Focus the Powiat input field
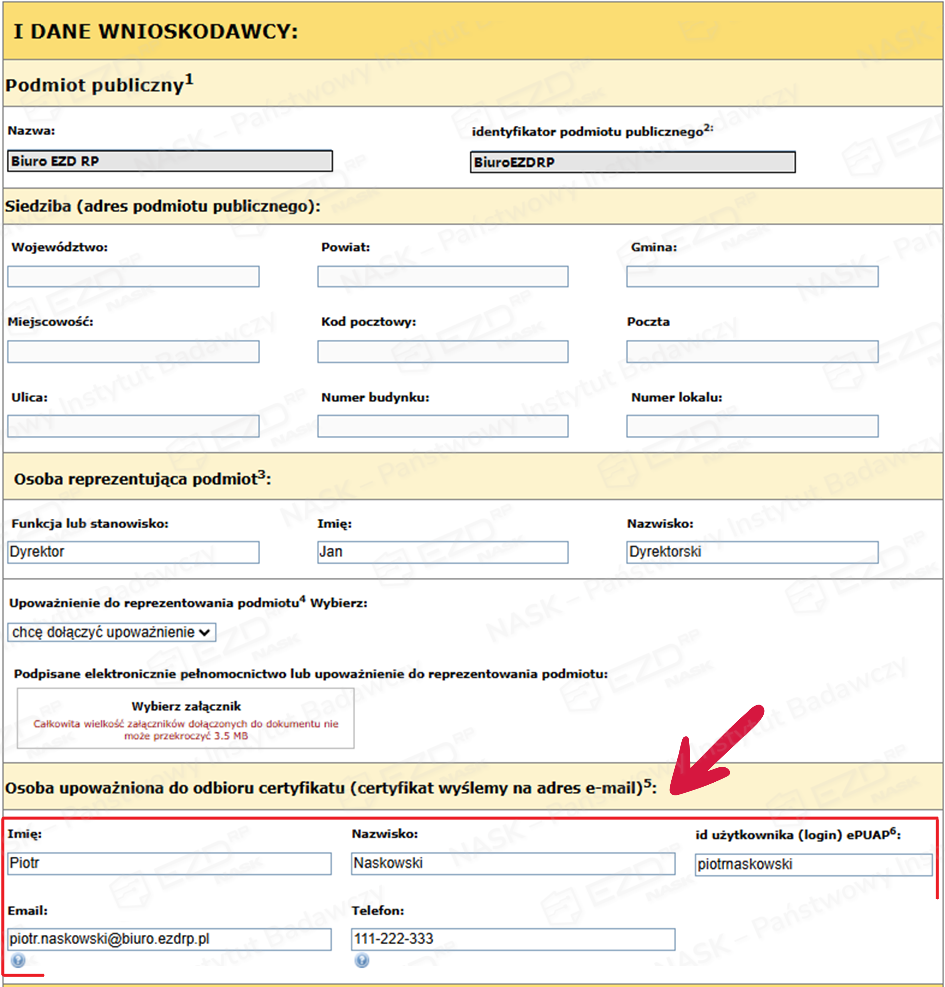Image resolution: width=945 pixels, height=987 pixels. 443,277
